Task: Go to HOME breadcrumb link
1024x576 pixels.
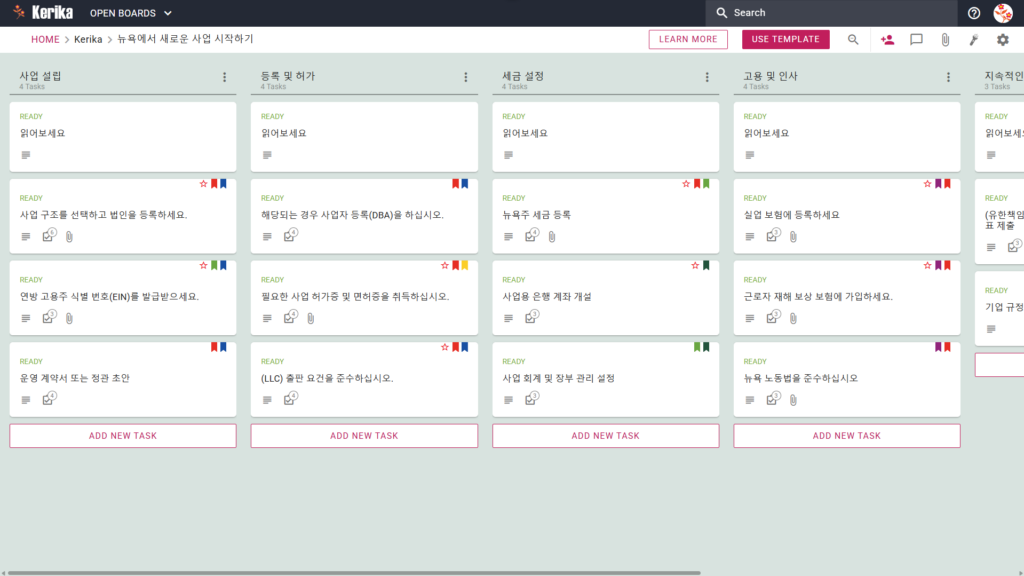Action: 45,39
